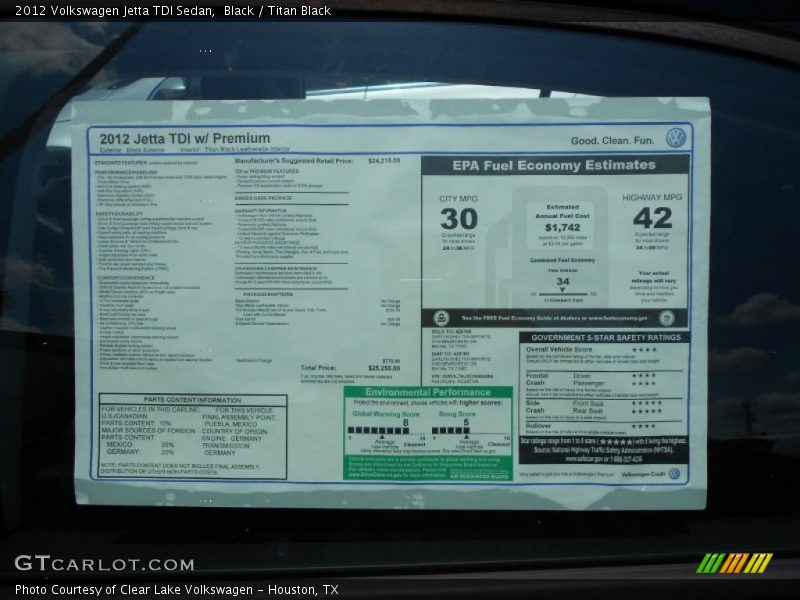Click the 'Side Crash' rating label
This screenshot has height=600, width=800.
point(535,407)
